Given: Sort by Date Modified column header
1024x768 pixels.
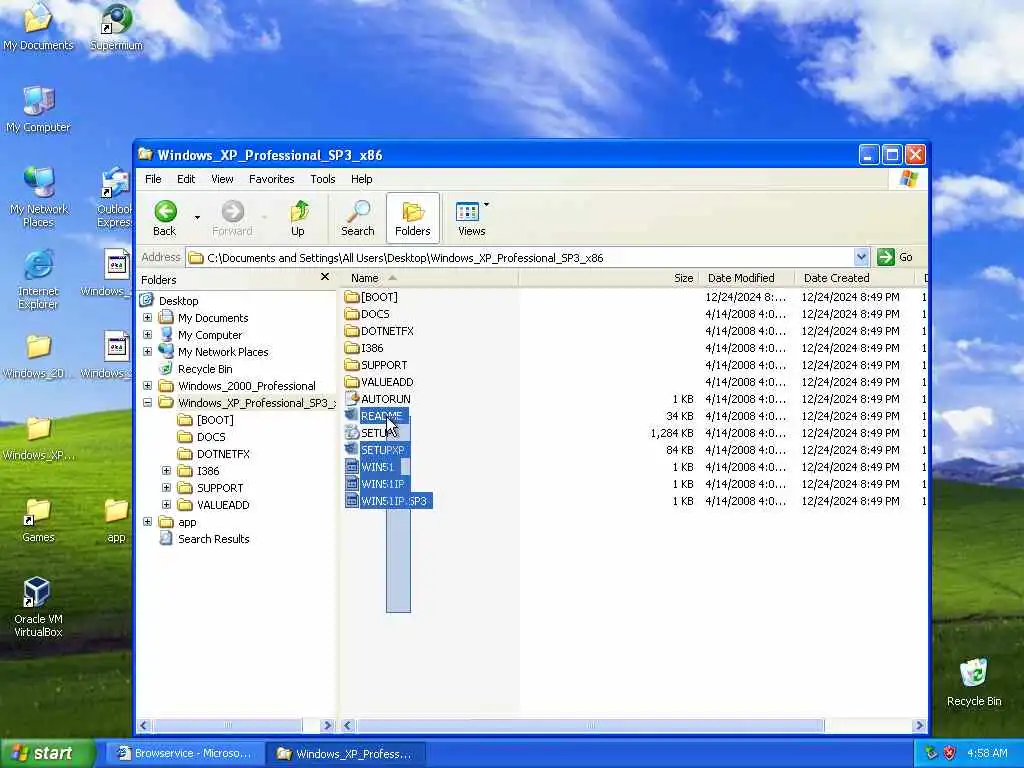Looking at the screenshot, I should (746, 278).
